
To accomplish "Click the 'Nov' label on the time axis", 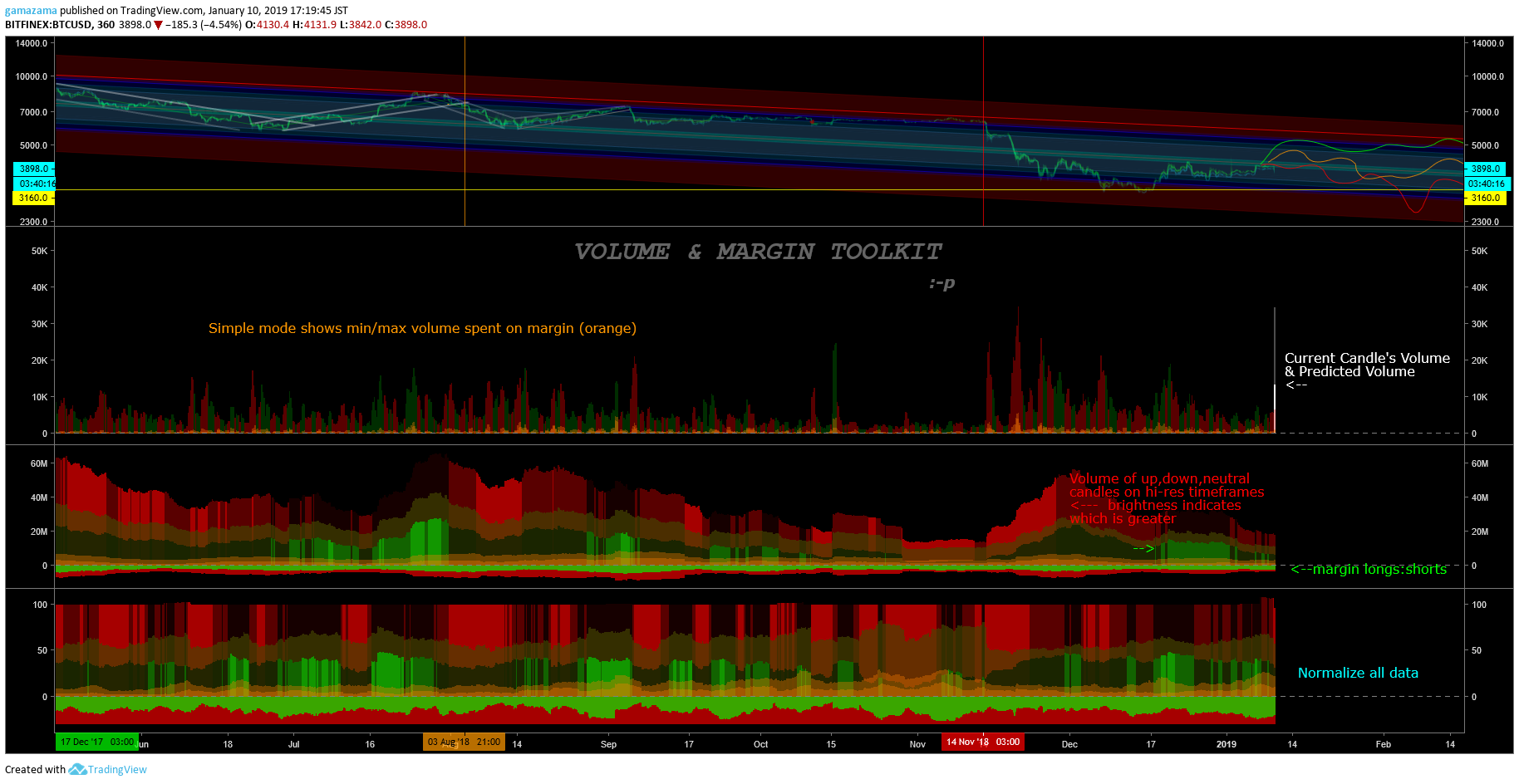I will [917, 744].
